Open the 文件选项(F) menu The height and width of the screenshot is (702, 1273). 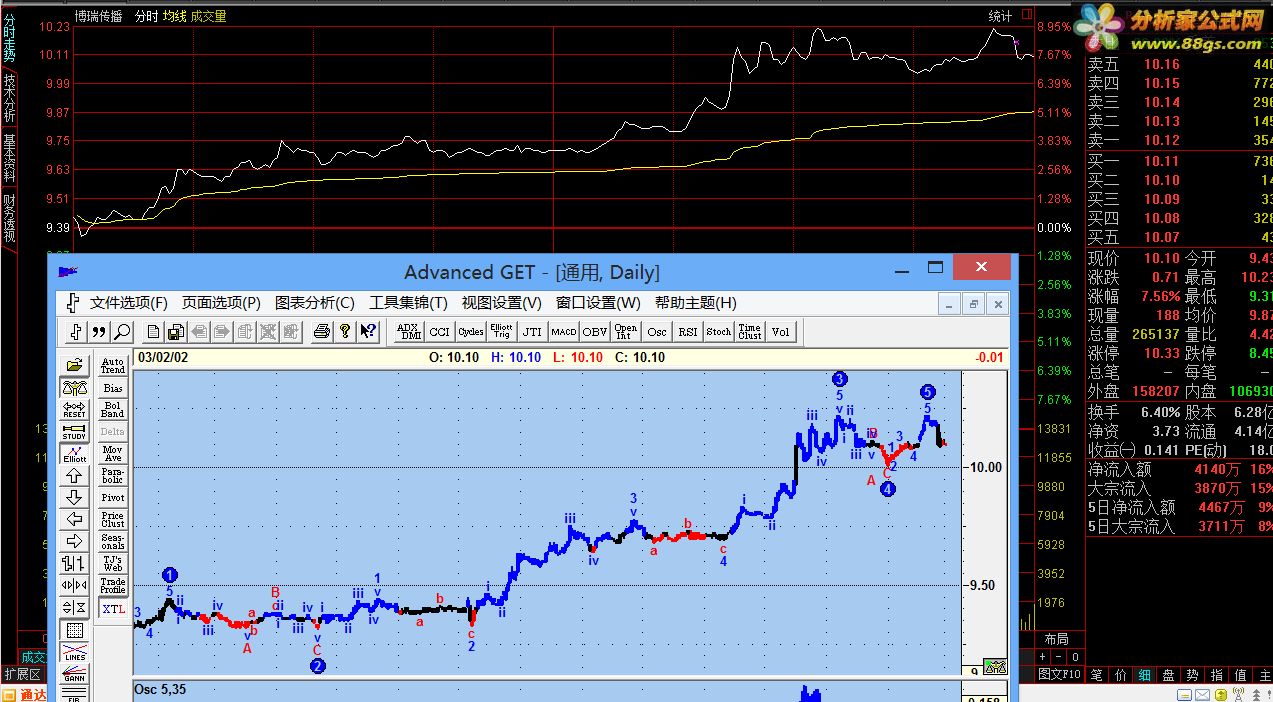click(x=128, y=303)
